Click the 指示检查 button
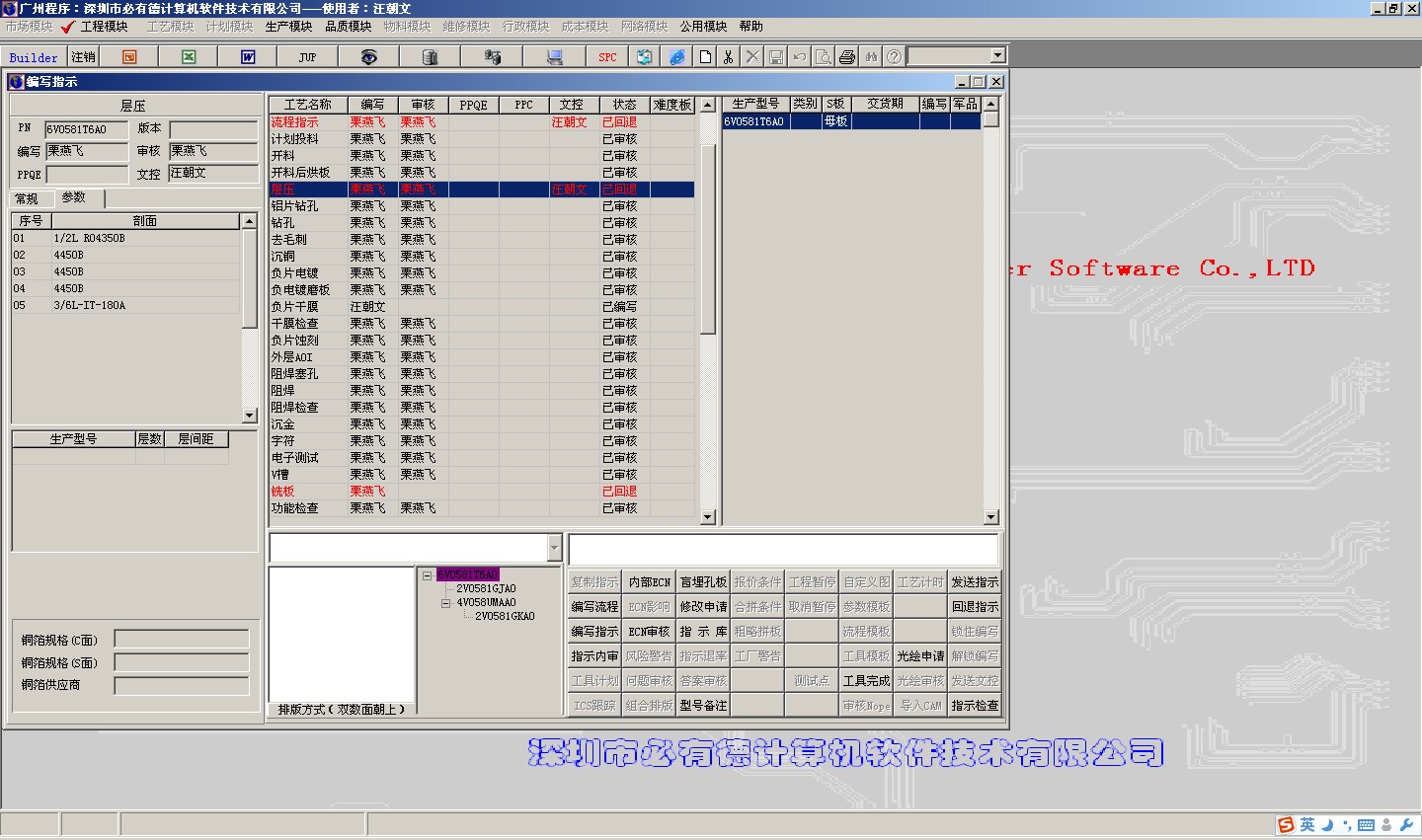The width and height of the screenshot is (1422, 840). click(x=975, y=706)
